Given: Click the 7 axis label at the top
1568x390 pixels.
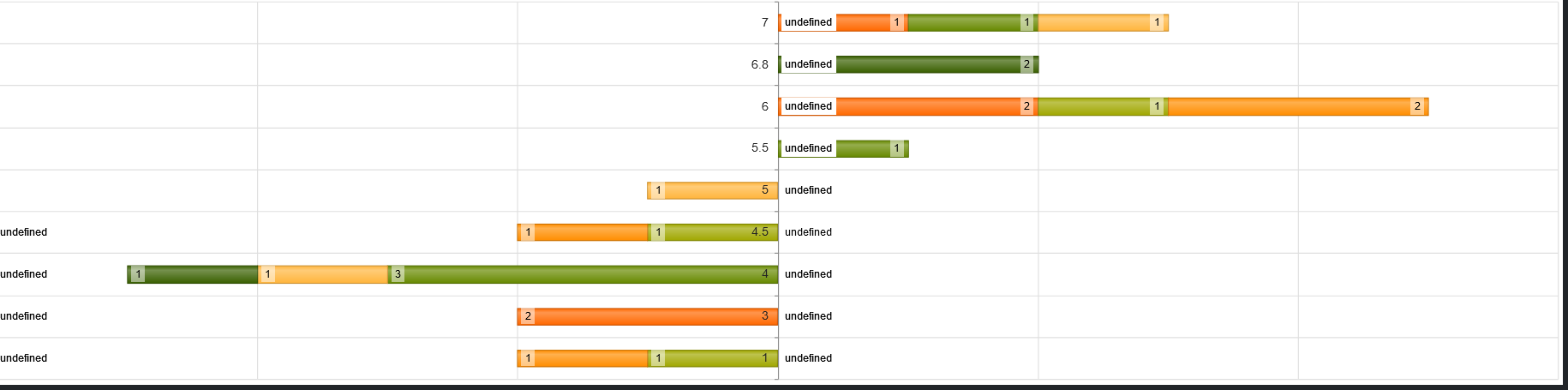Looking at the screenshot, I should tap(764, 22).
